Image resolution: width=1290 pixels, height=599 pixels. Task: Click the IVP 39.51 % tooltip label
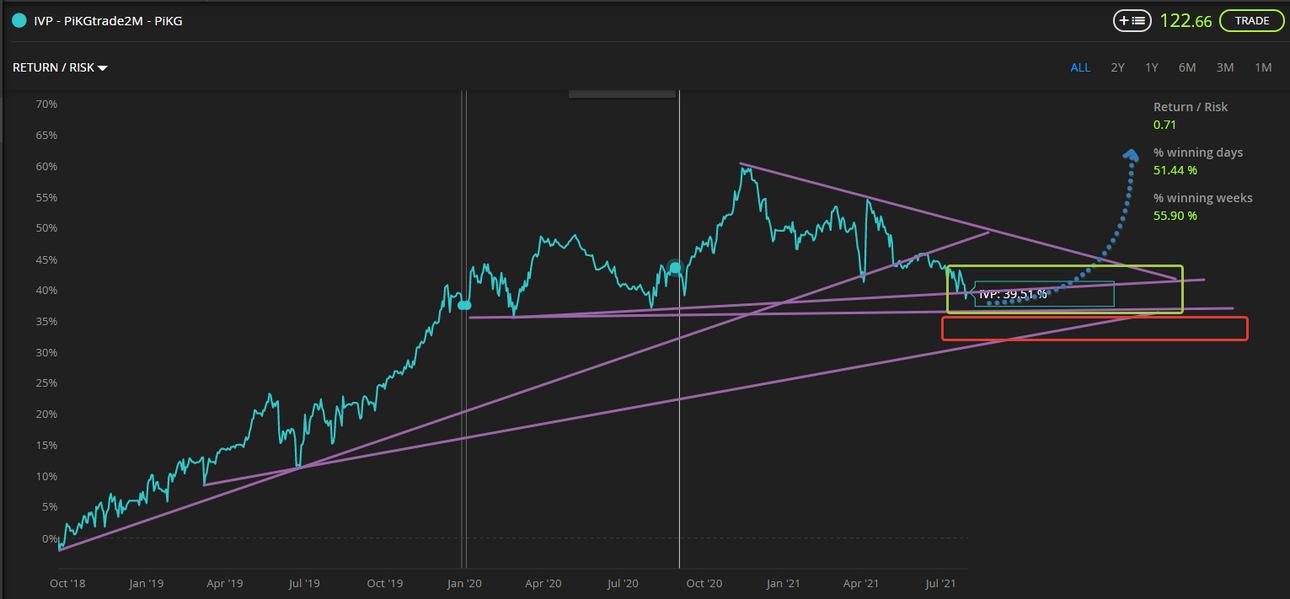[1013, 294]
